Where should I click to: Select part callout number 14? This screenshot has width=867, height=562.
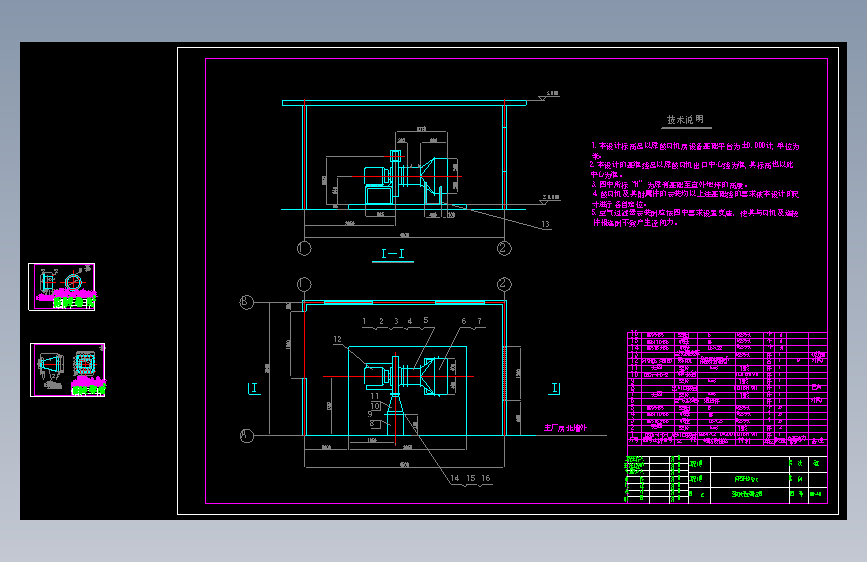(455, 478)
